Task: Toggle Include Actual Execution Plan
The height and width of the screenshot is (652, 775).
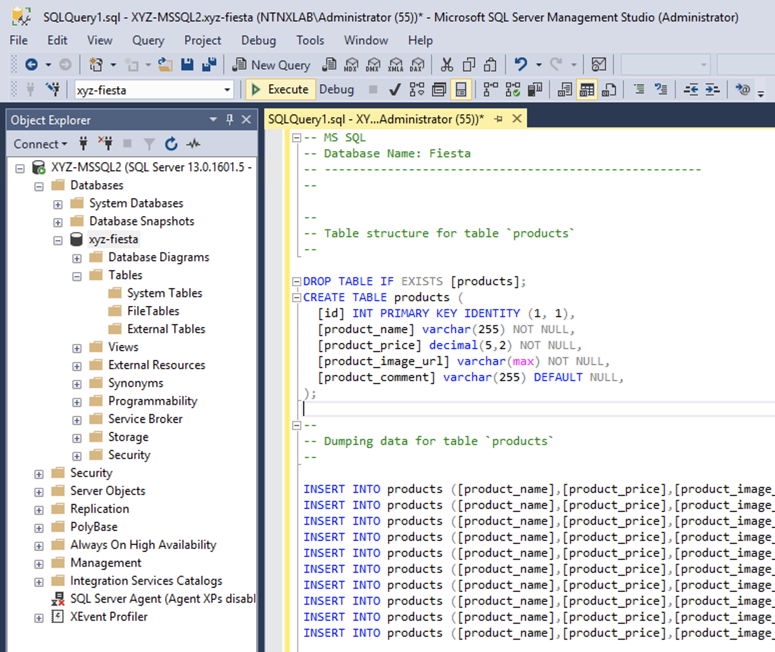Action: pos(491,89)
